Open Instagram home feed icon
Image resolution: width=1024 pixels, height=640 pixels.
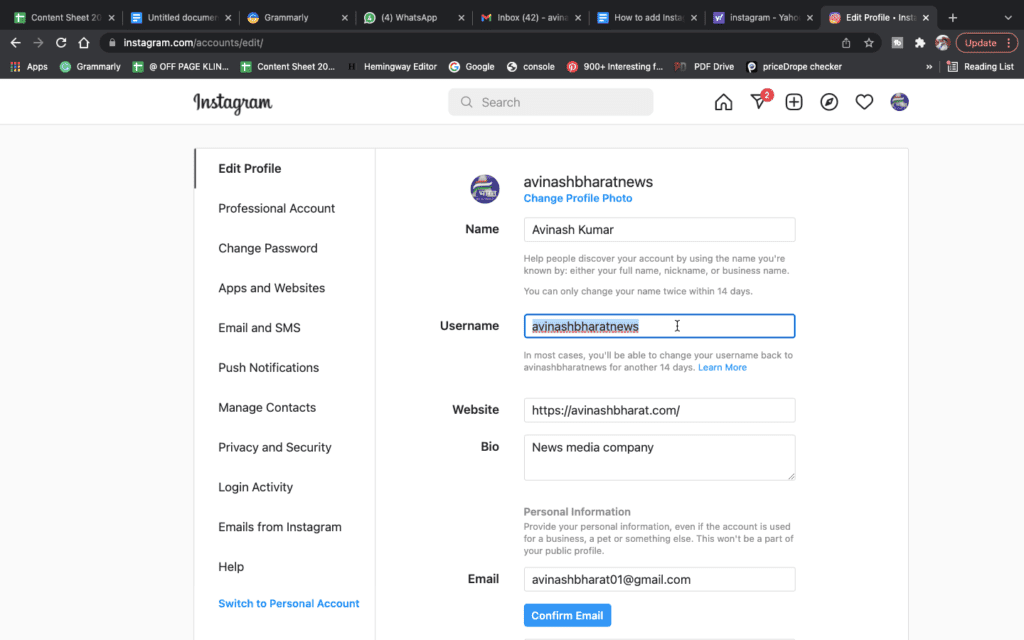tap(723, 103)
